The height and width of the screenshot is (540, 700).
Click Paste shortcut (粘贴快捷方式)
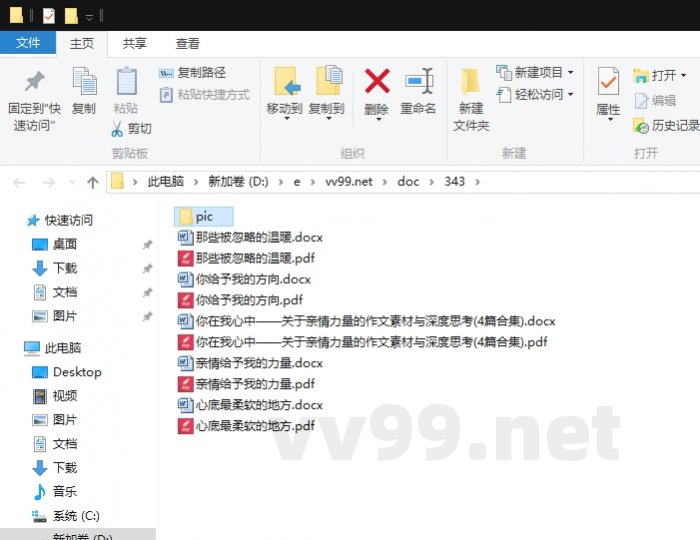[x=204, y=95]
